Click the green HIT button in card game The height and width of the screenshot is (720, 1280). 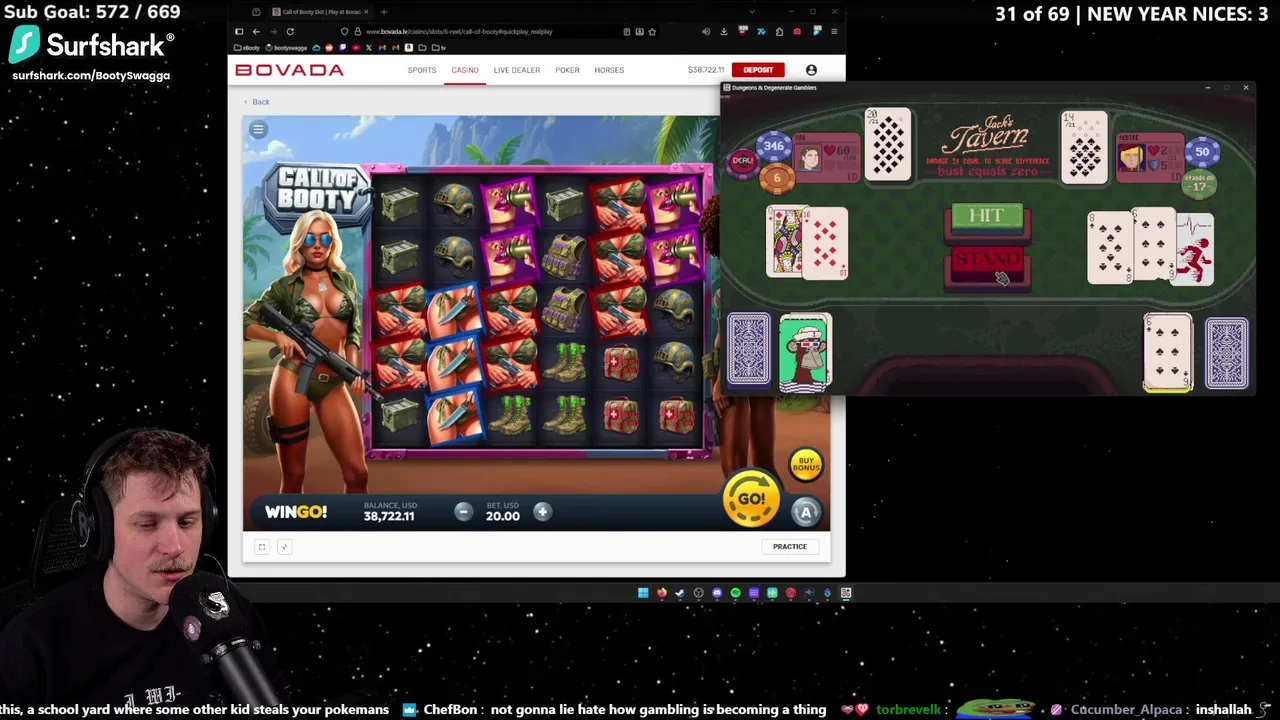[x=987, y=216]
